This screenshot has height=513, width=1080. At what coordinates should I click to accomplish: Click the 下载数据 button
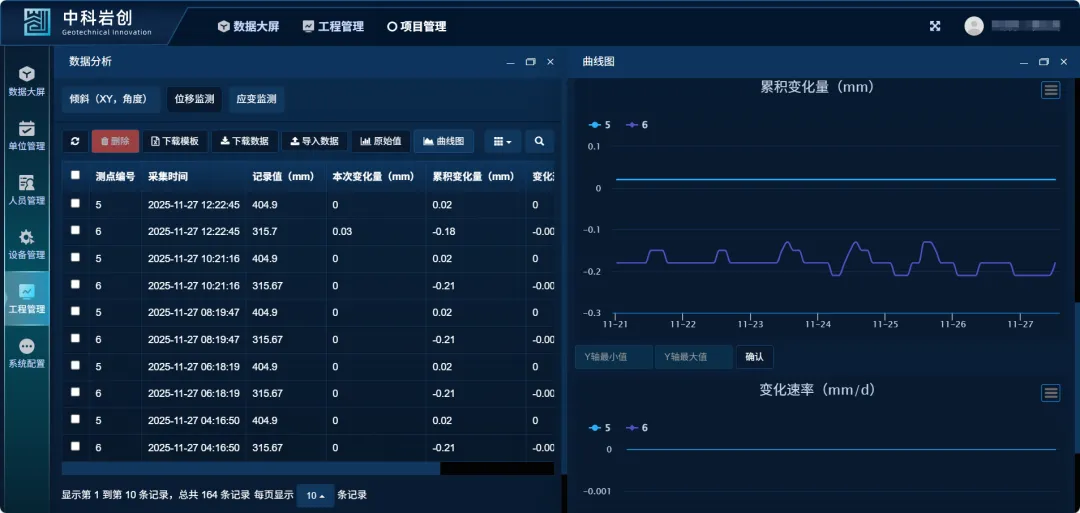(x=244, y=142)
